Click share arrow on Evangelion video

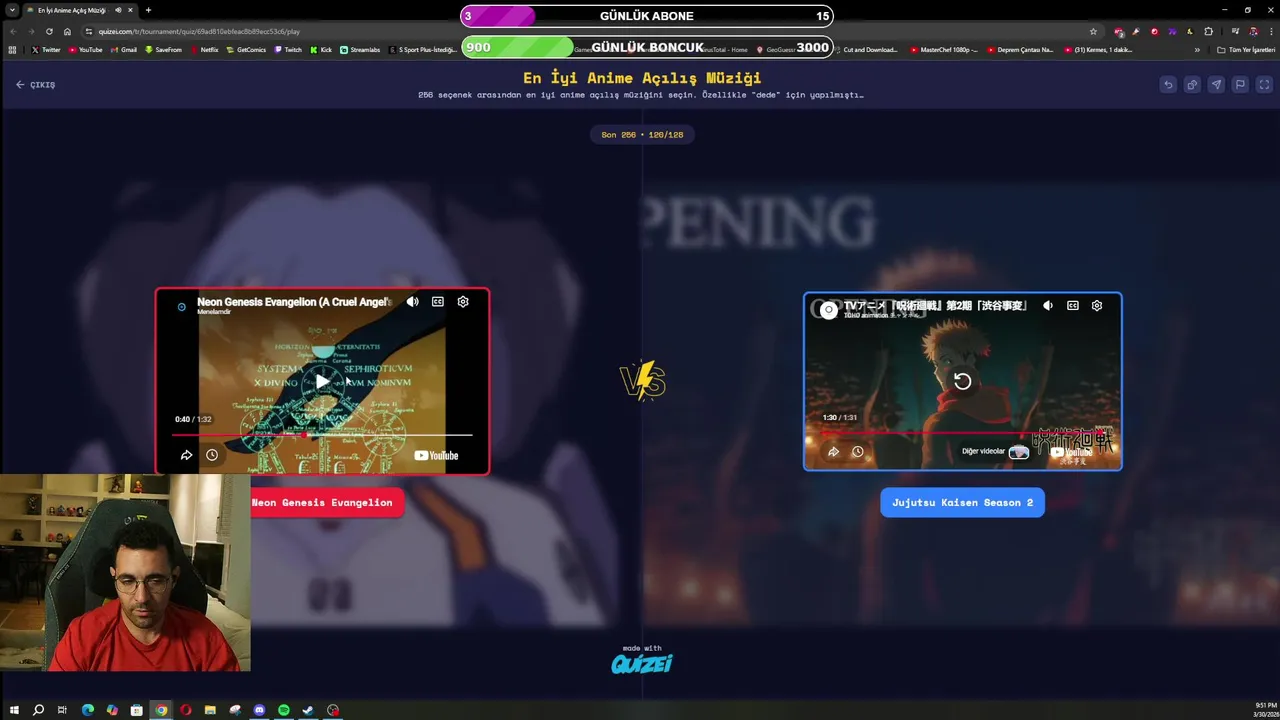point(186,455)
